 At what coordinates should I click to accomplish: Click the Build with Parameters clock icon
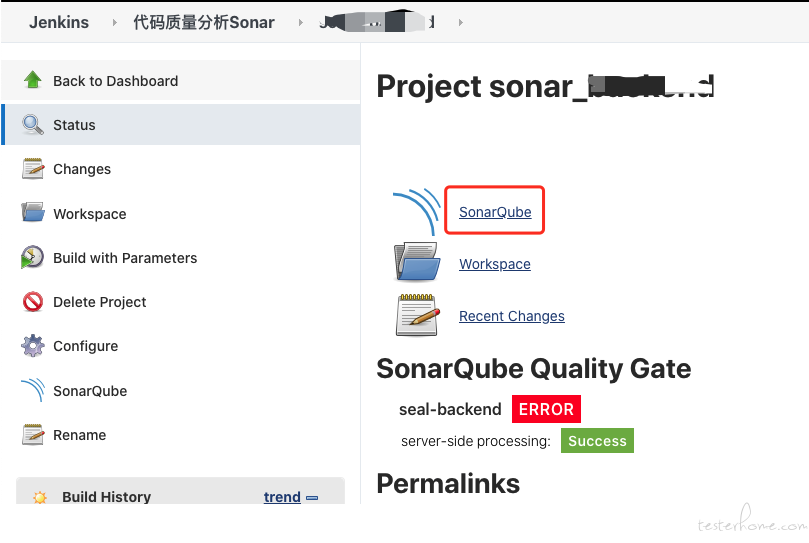click(x=32, y=257)
